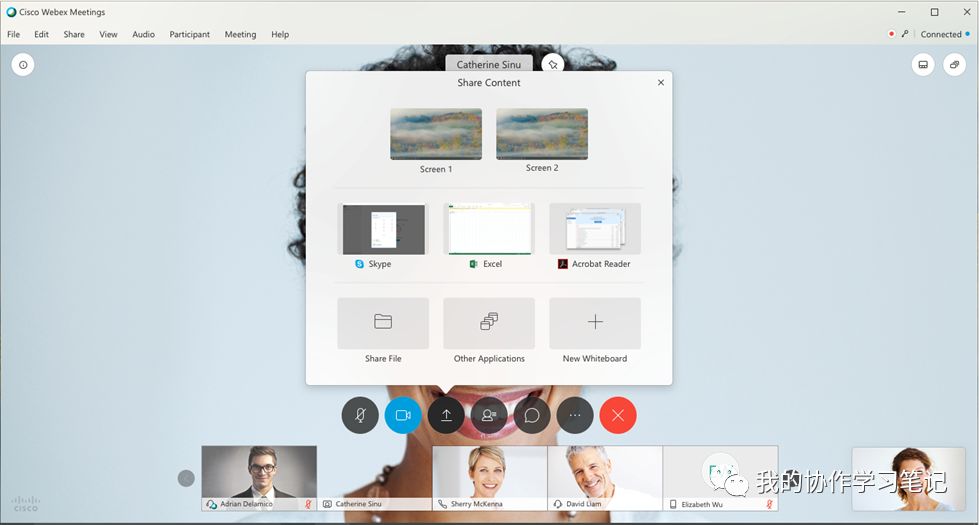Image resolution: width=979 pixels, height=525 pixels.
Task: Open more options ellipsis button
Action: pos(575,415)
